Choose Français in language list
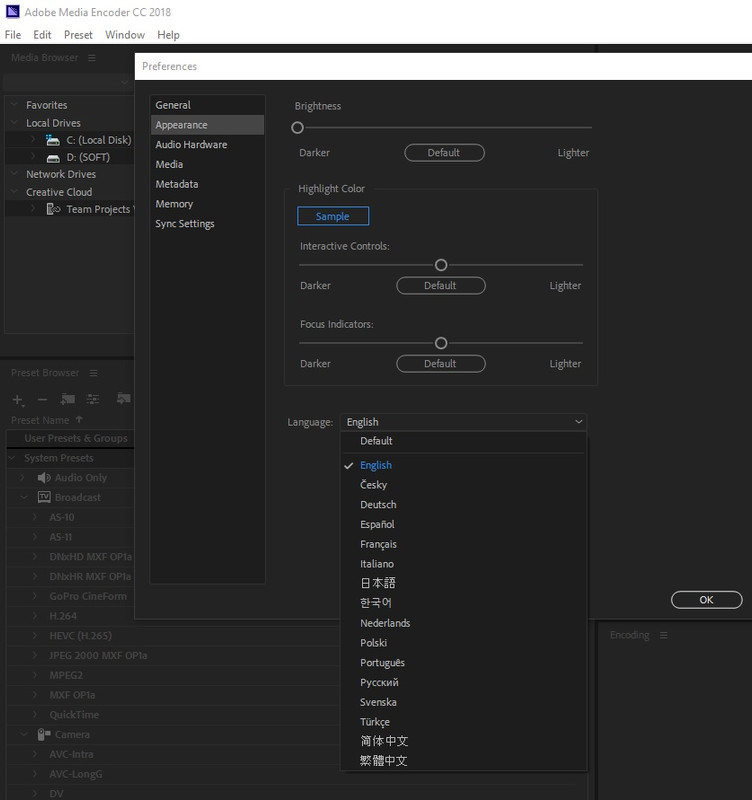 (x=463, y=544)
